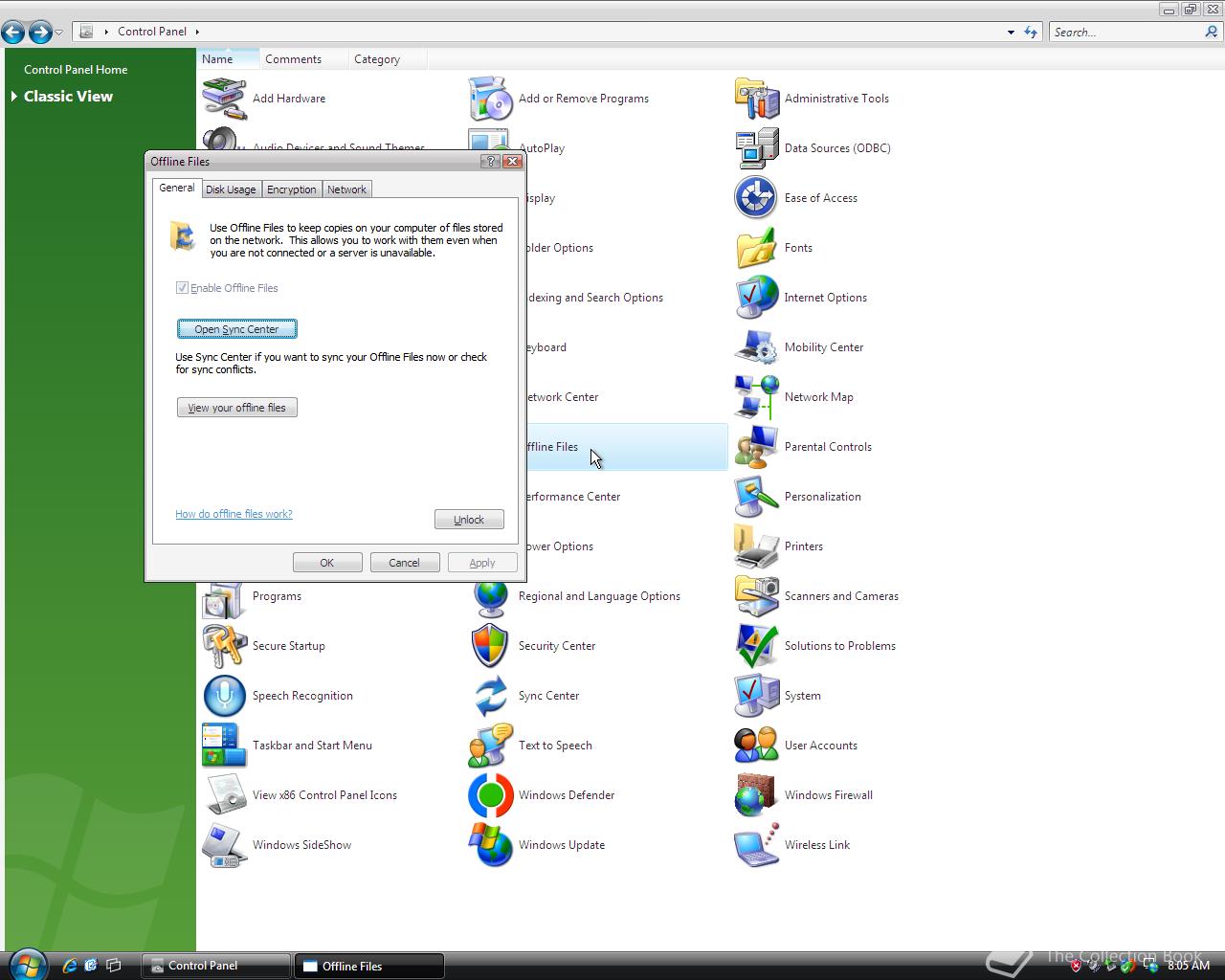
Task: Open the Speech Recognition microphone icon
Action: (224, 696)
